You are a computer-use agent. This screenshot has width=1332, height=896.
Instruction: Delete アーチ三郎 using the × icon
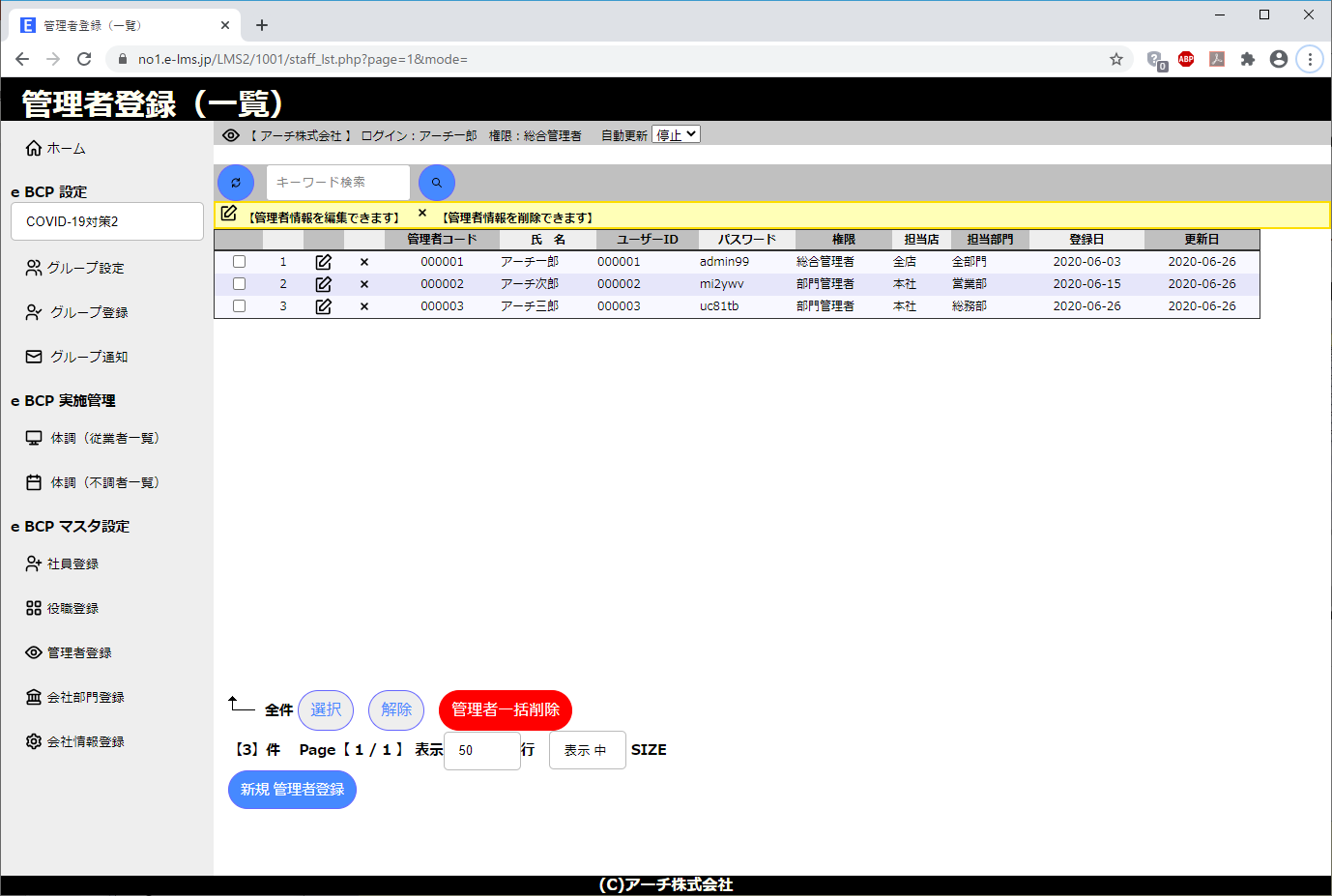click(364, 306)
